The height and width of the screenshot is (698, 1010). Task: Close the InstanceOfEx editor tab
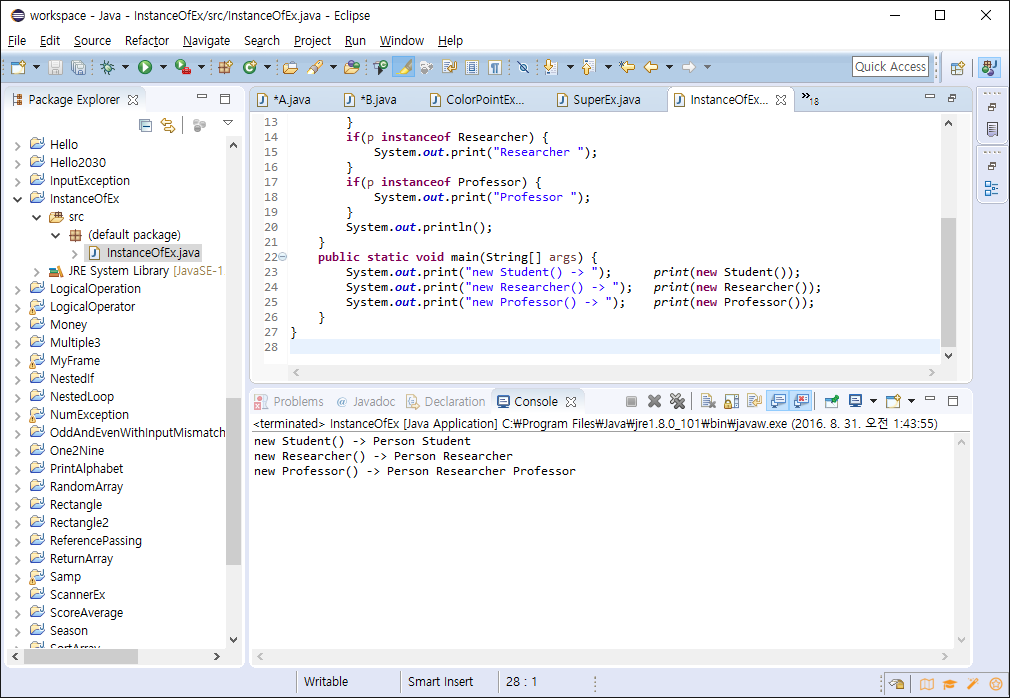(x=781, y=100)
